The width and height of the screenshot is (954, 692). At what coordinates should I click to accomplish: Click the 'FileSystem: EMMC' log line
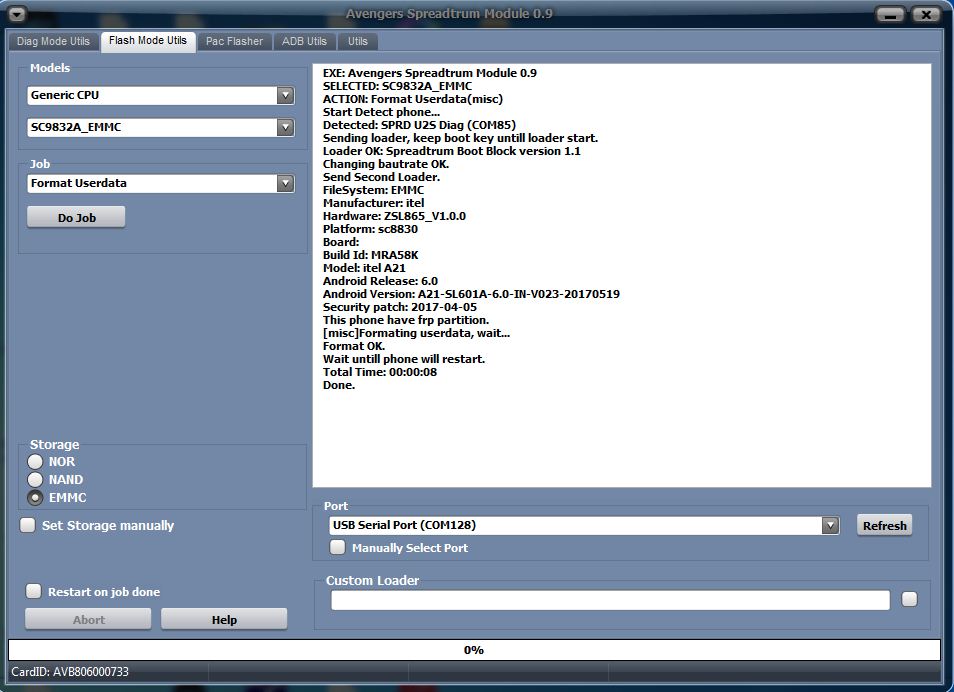(x=373, y=190)
